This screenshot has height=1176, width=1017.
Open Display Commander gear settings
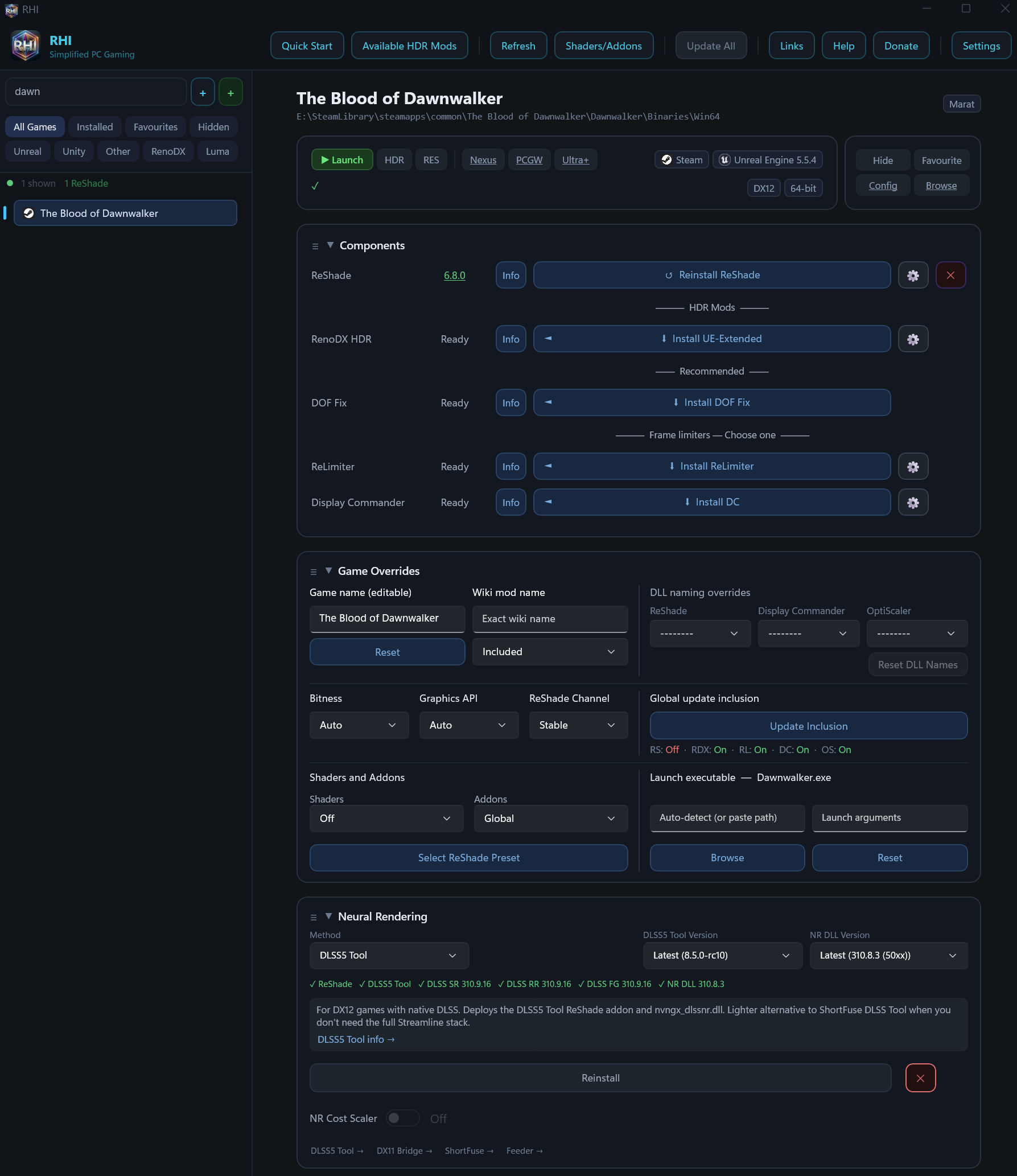tap(913, 503)
